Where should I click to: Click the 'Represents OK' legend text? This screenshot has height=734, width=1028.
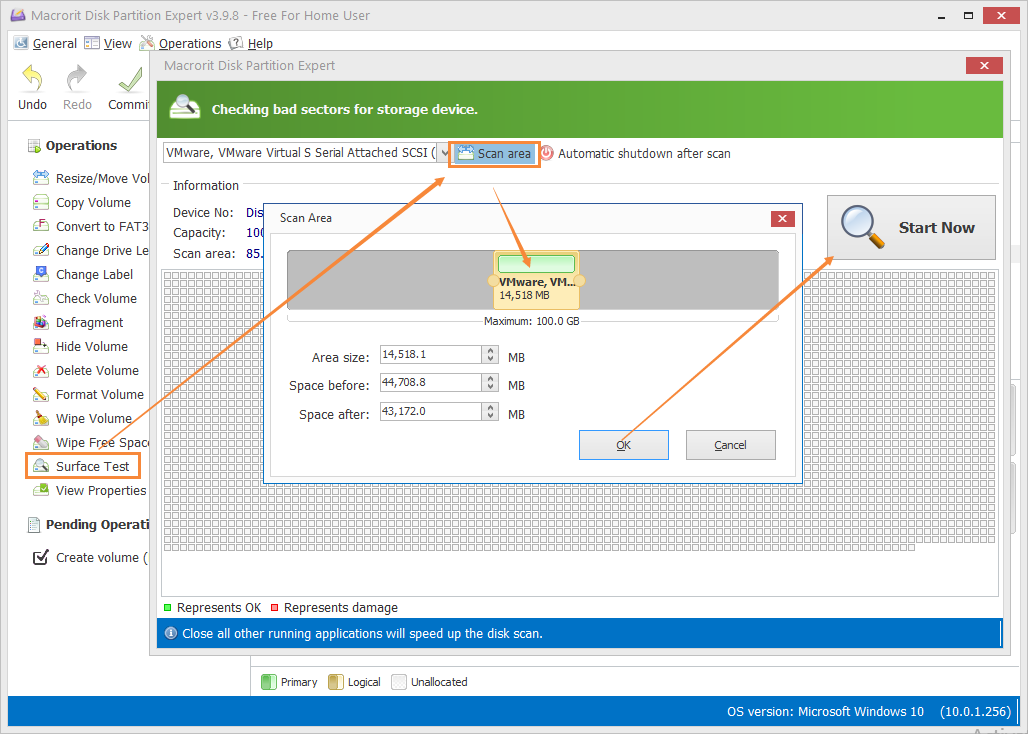(219, 608)
